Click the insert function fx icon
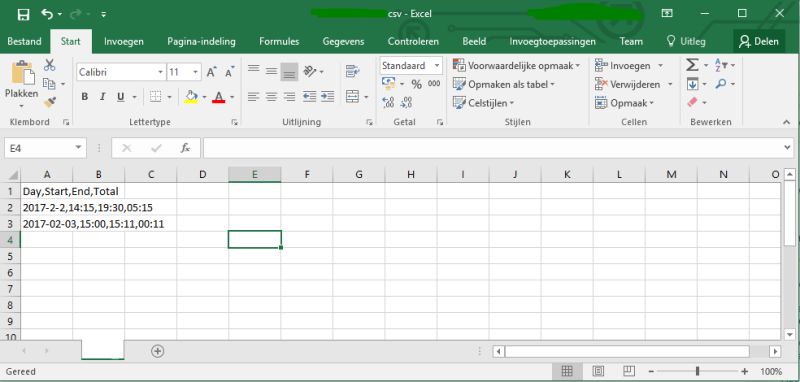Viewport: 800px width, 382px height. (185, 148)
